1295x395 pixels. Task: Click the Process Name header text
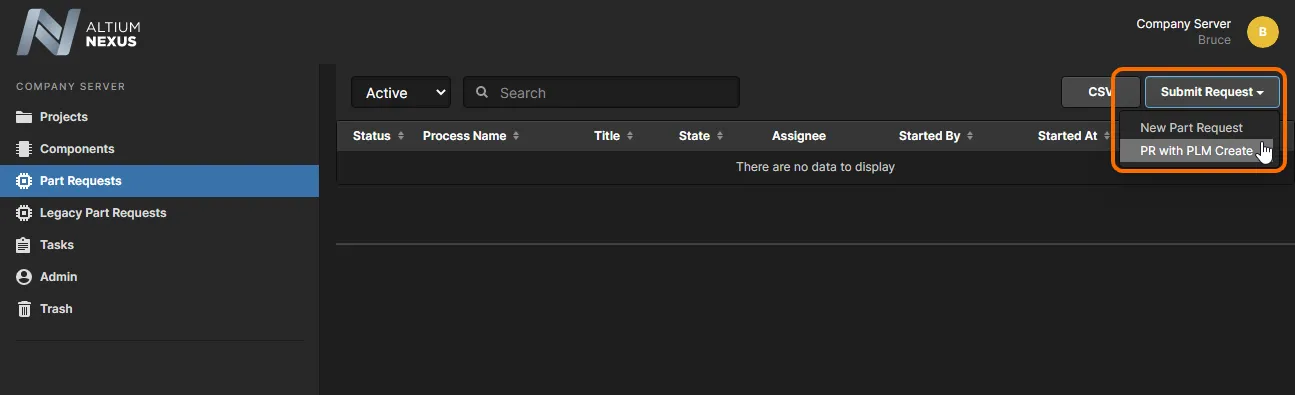coord(464,136)
